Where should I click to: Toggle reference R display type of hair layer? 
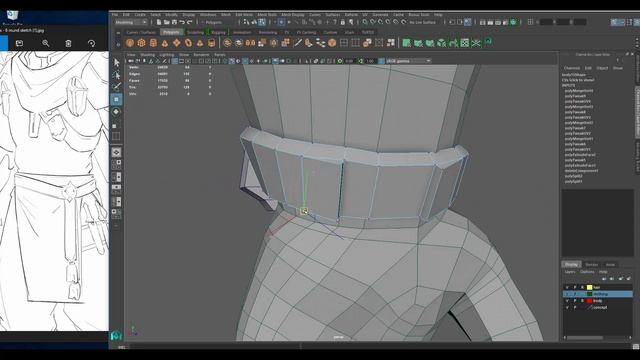(582, 287)
